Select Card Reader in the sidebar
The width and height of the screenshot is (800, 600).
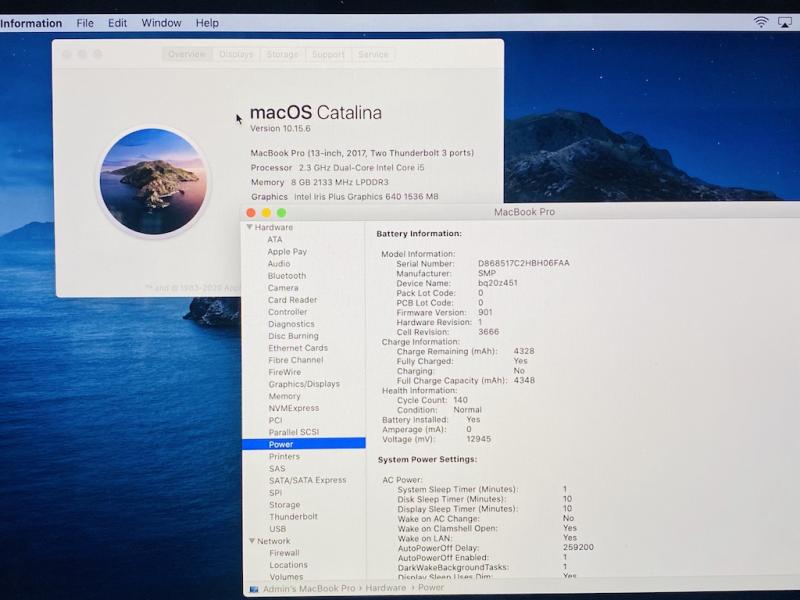pyautogui.click(x=292, y=300)
